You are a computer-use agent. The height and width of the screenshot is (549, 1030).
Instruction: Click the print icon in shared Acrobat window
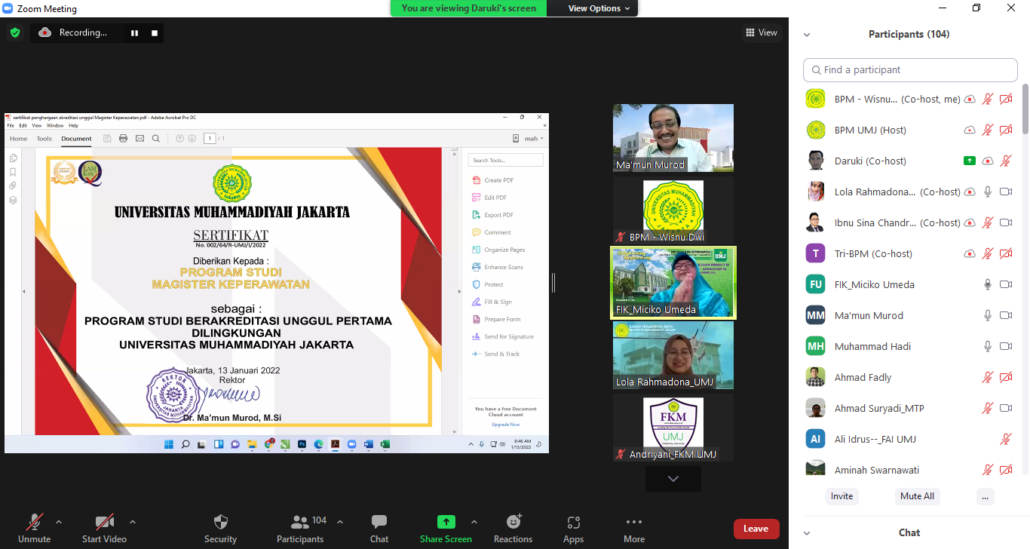tap(123, 139)
